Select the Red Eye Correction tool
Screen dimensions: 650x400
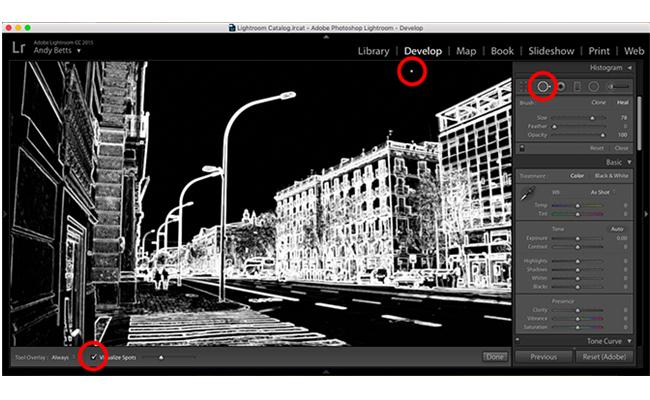point(561,87)
